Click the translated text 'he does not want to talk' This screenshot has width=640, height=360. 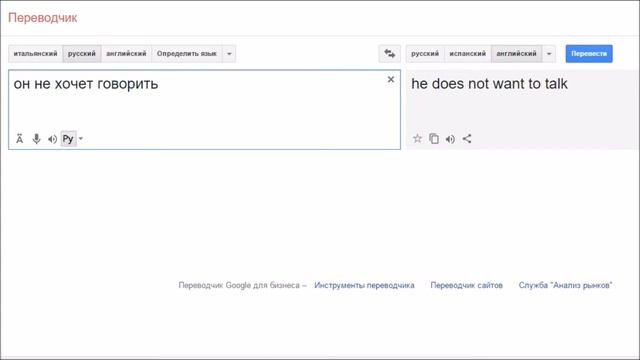(489, 84)
